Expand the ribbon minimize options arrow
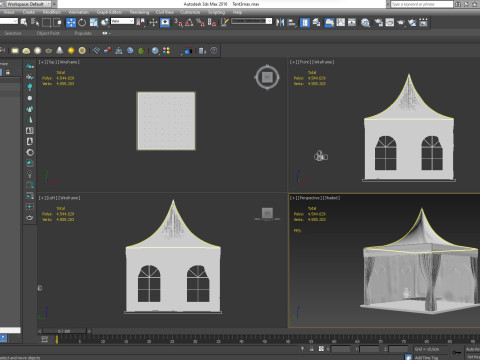This screenshot has height=360, width=480. click(x=110, y=33)
